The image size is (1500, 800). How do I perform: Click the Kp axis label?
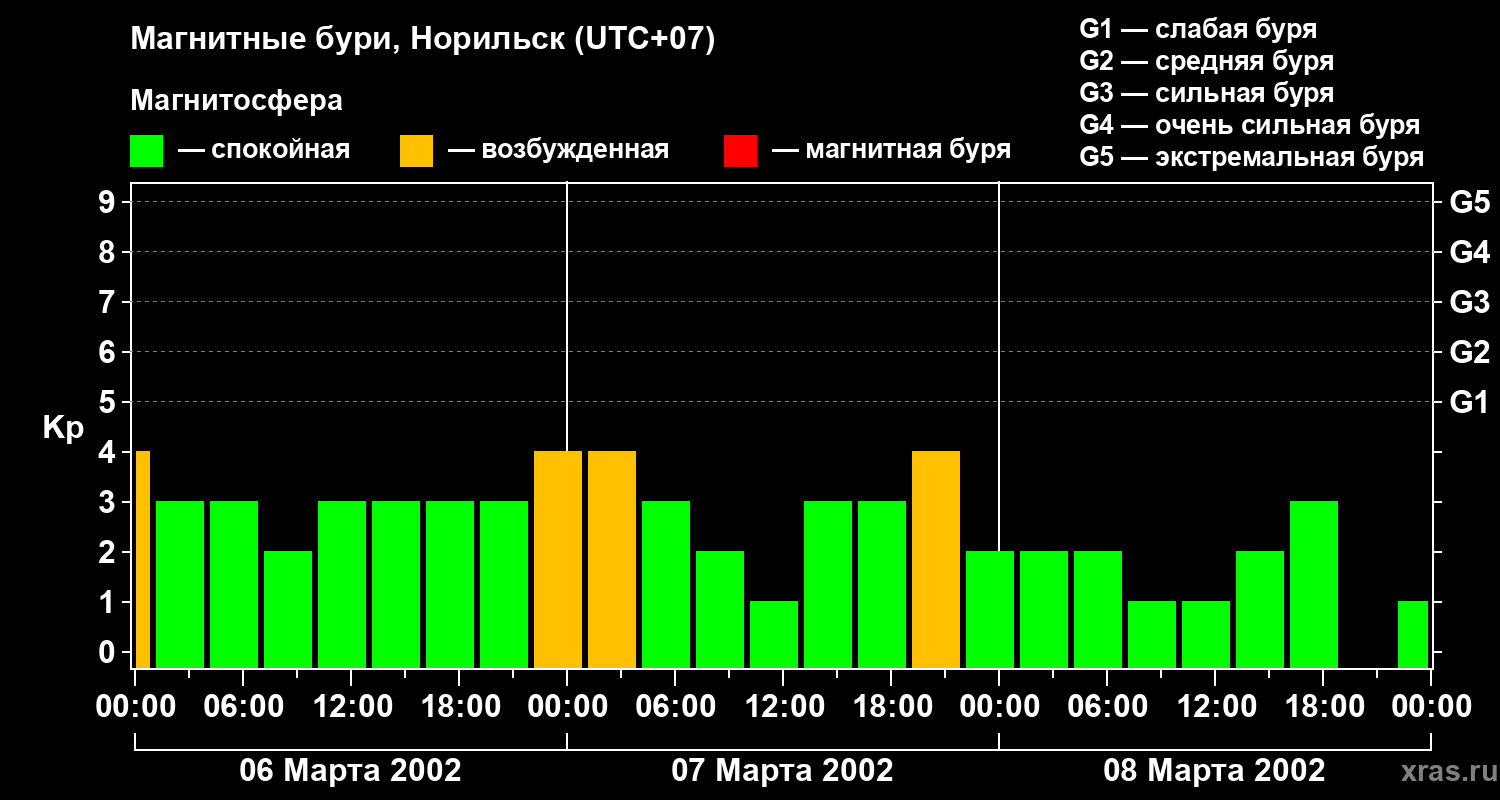click(x=62, y=428)
